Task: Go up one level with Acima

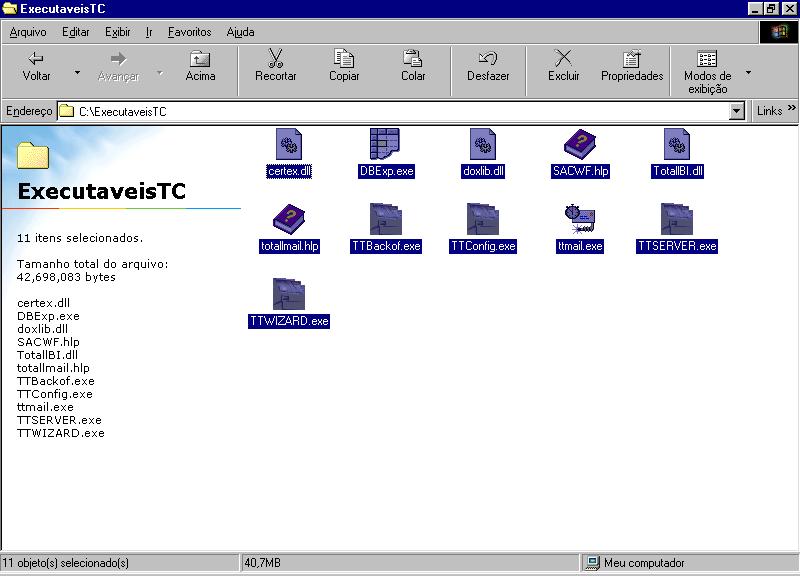Action: click(x=200, y=67)
